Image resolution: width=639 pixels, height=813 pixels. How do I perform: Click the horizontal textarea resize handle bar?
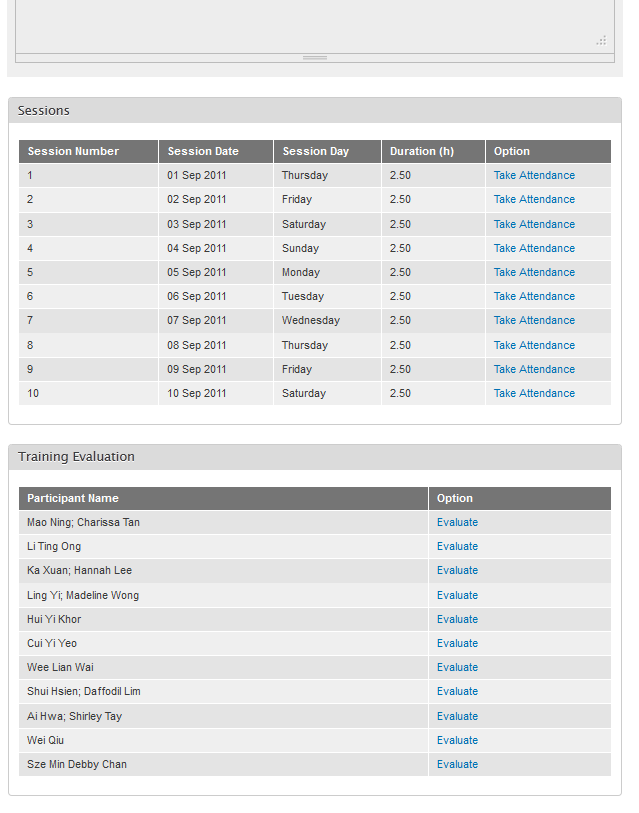tap(315, 58)
